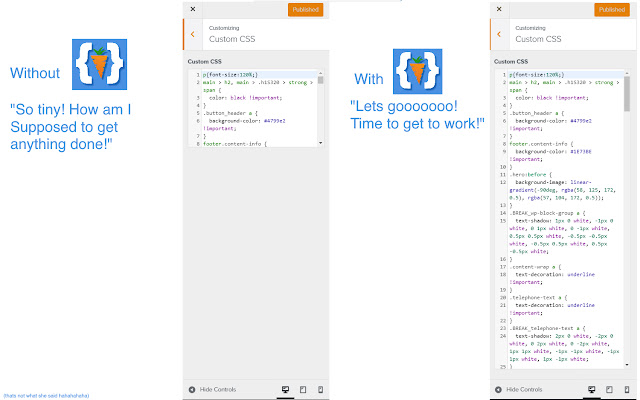Image resolution: width=640 pixels, height=400 pixels.
Task: Click scrollbar up arrow in short CSS editor
Action: click(x=320, y=73)
